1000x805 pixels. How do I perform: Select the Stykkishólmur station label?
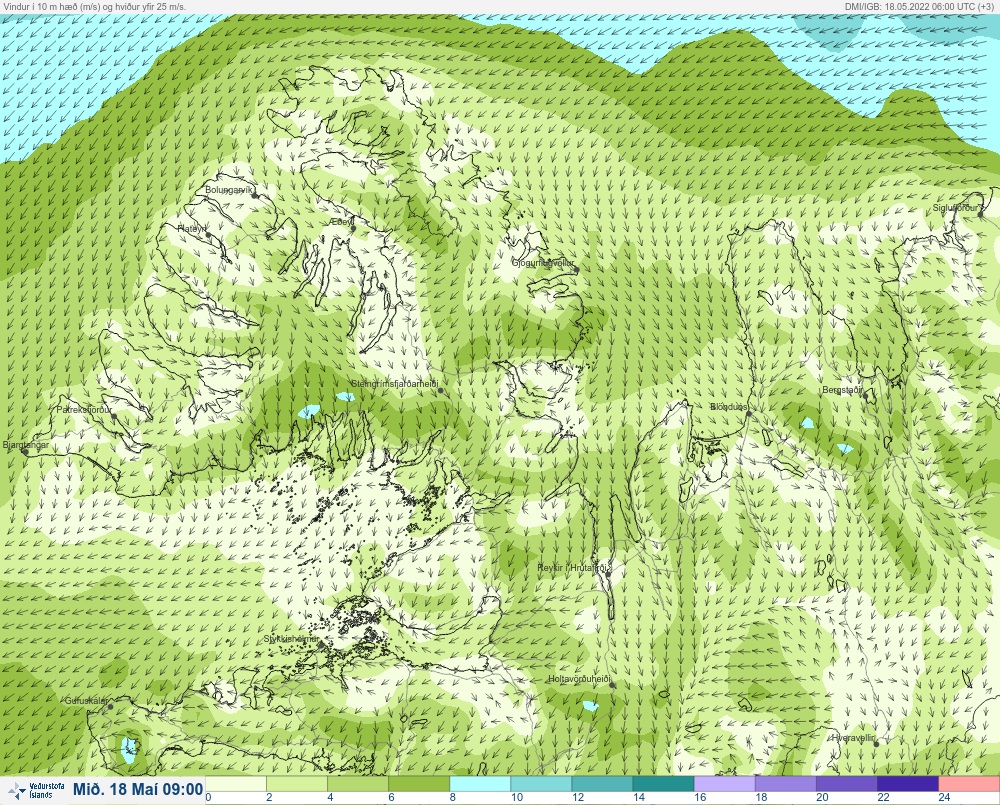(291, 639)
